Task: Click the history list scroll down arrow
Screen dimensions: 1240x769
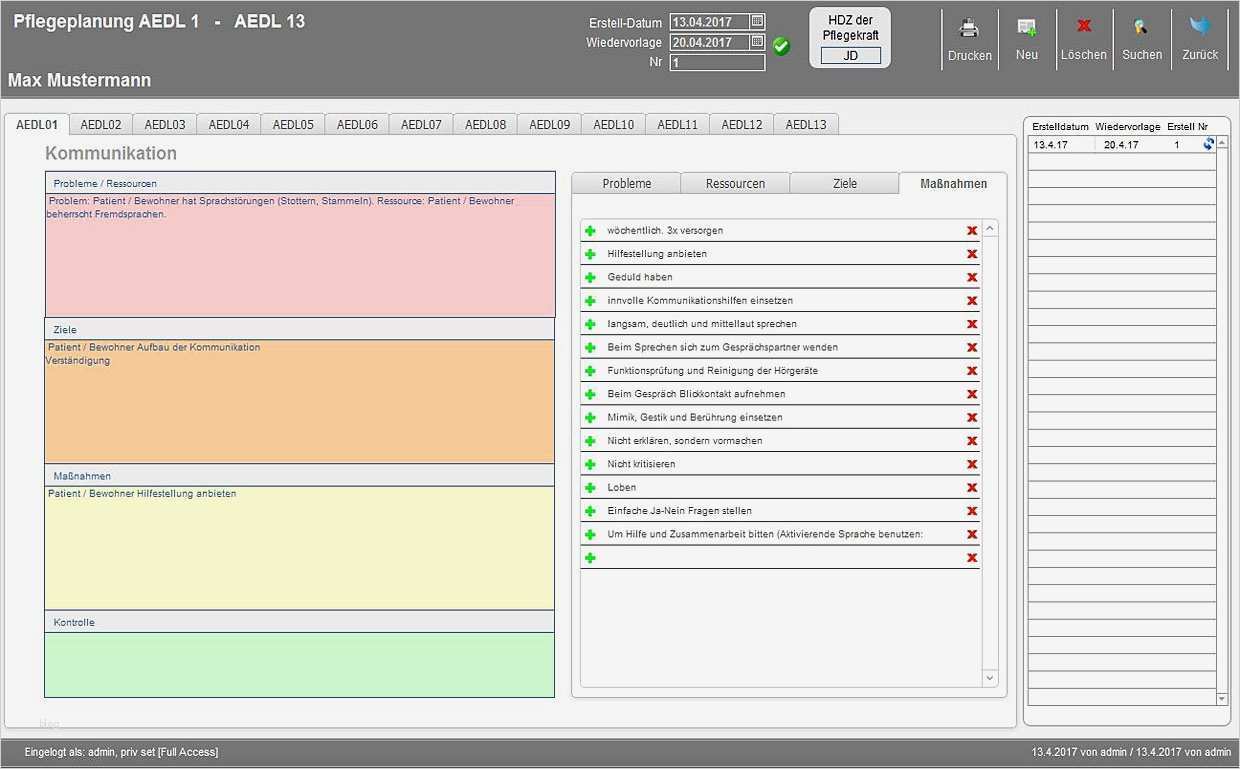Action: [x=1222, y=698]
